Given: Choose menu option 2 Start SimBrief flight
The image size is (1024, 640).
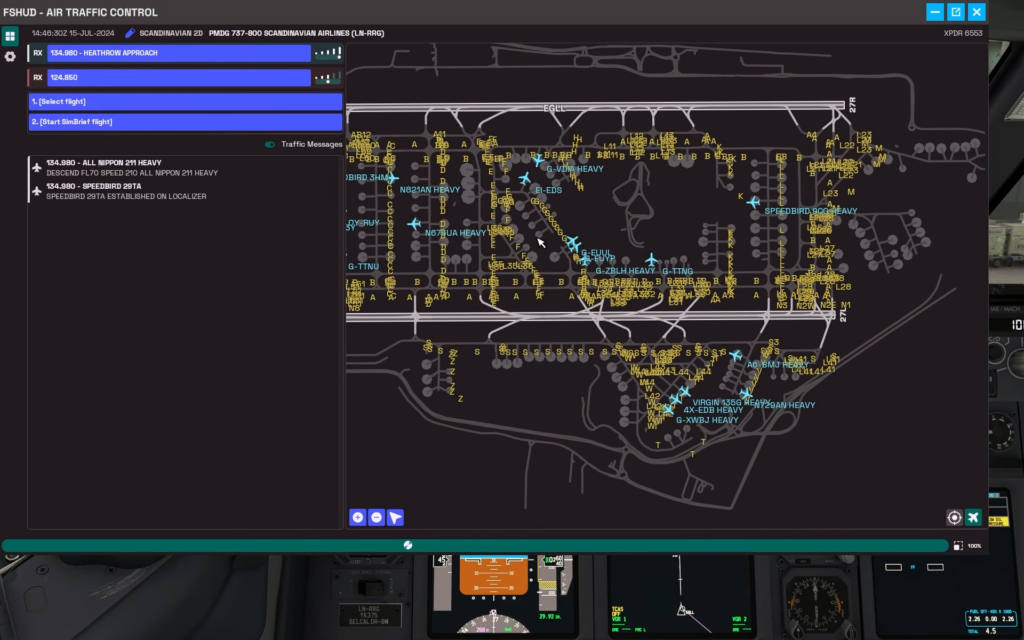Looking at the screenshot, I should tap(185, 122).
